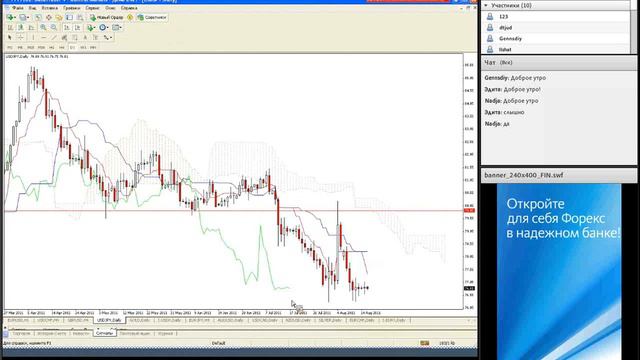Viewport: 640px width, 360px height.
Task: Select the text tool
Action: 85,37
